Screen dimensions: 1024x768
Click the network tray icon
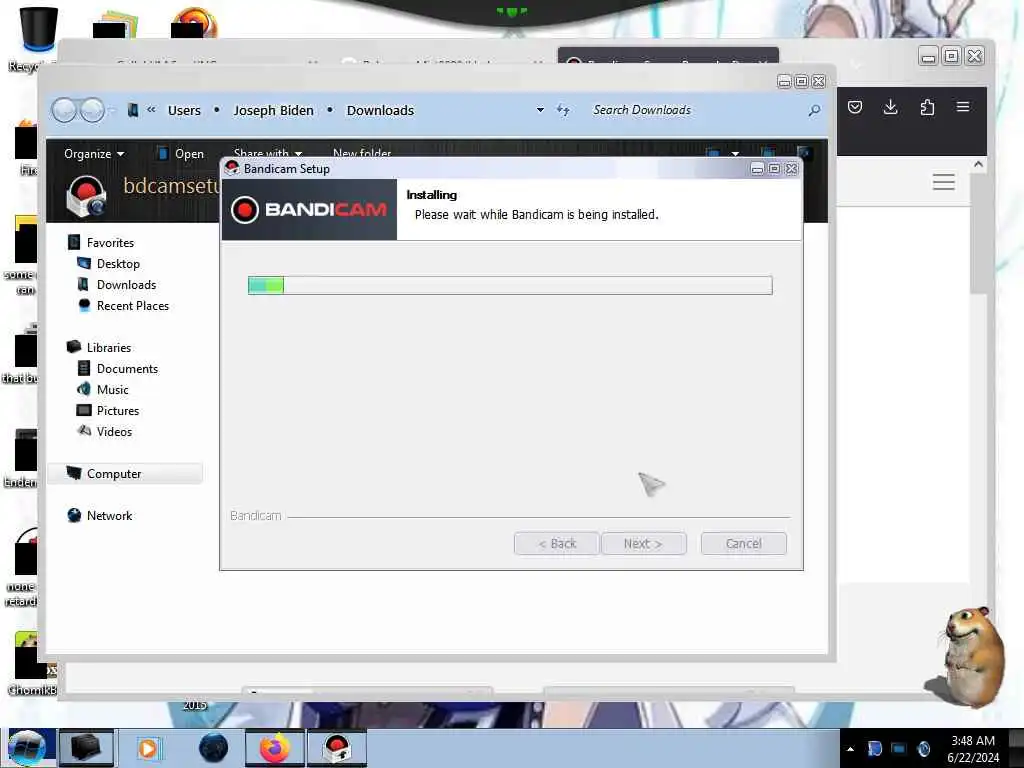[x=899, y=749]
